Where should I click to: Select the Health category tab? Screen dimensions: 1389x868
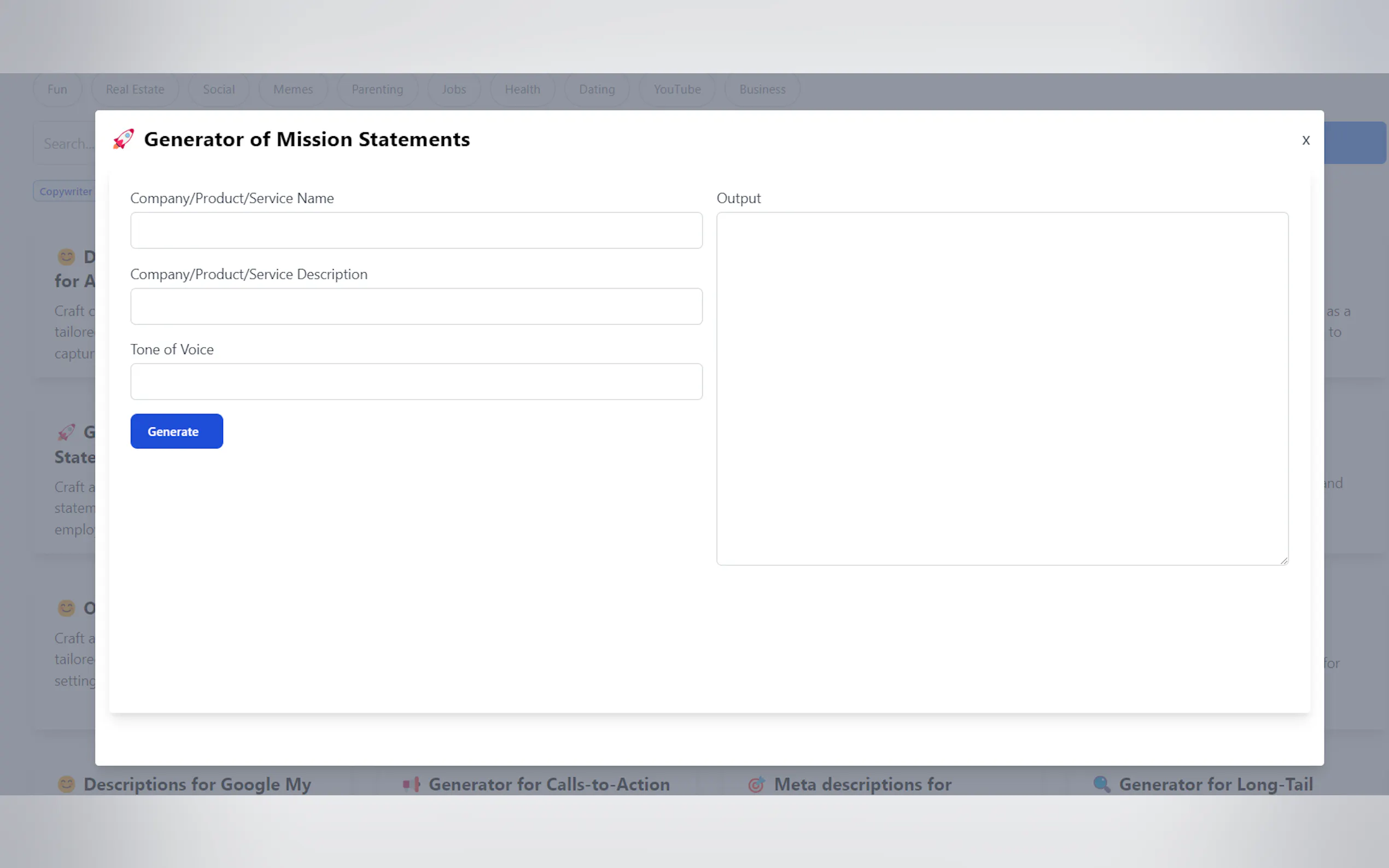point(522,90)
